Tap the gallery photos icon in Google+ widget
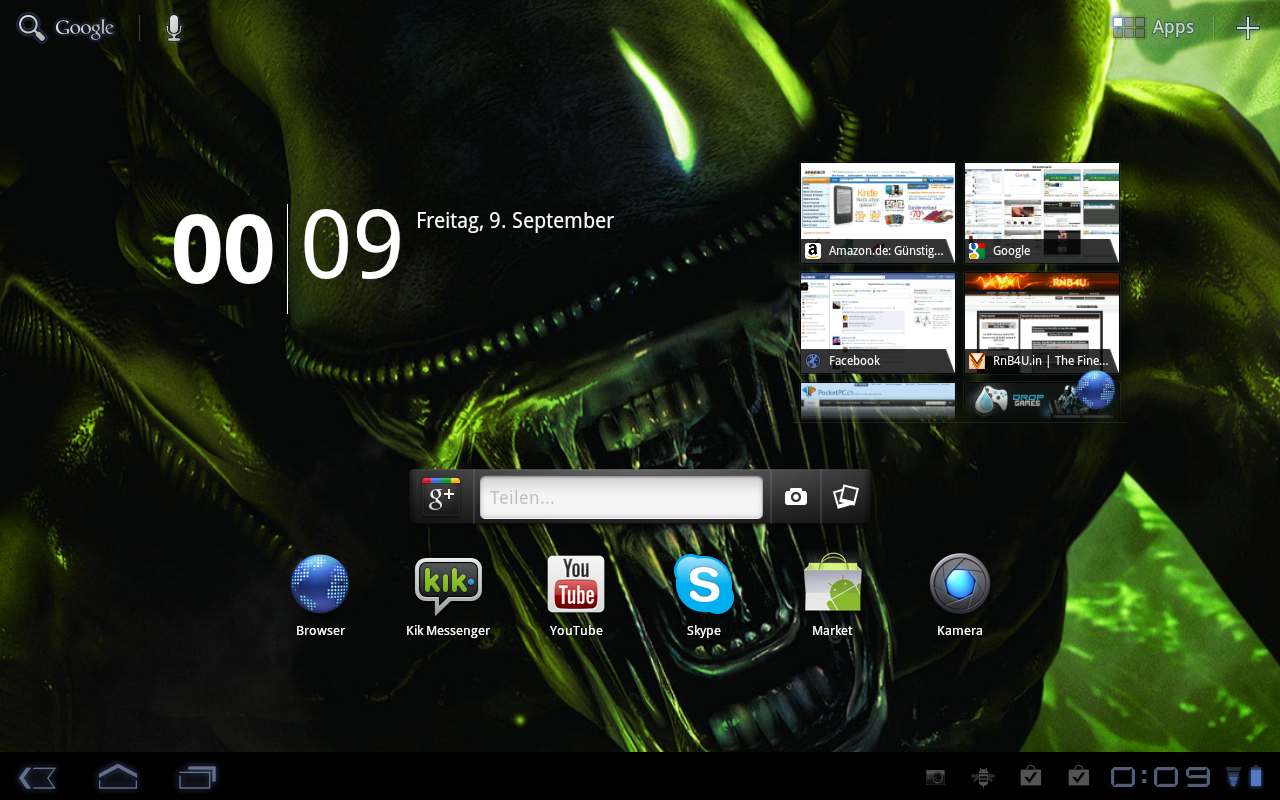The width and height of the screenshot is (1280, 800). tap(846, 497)
